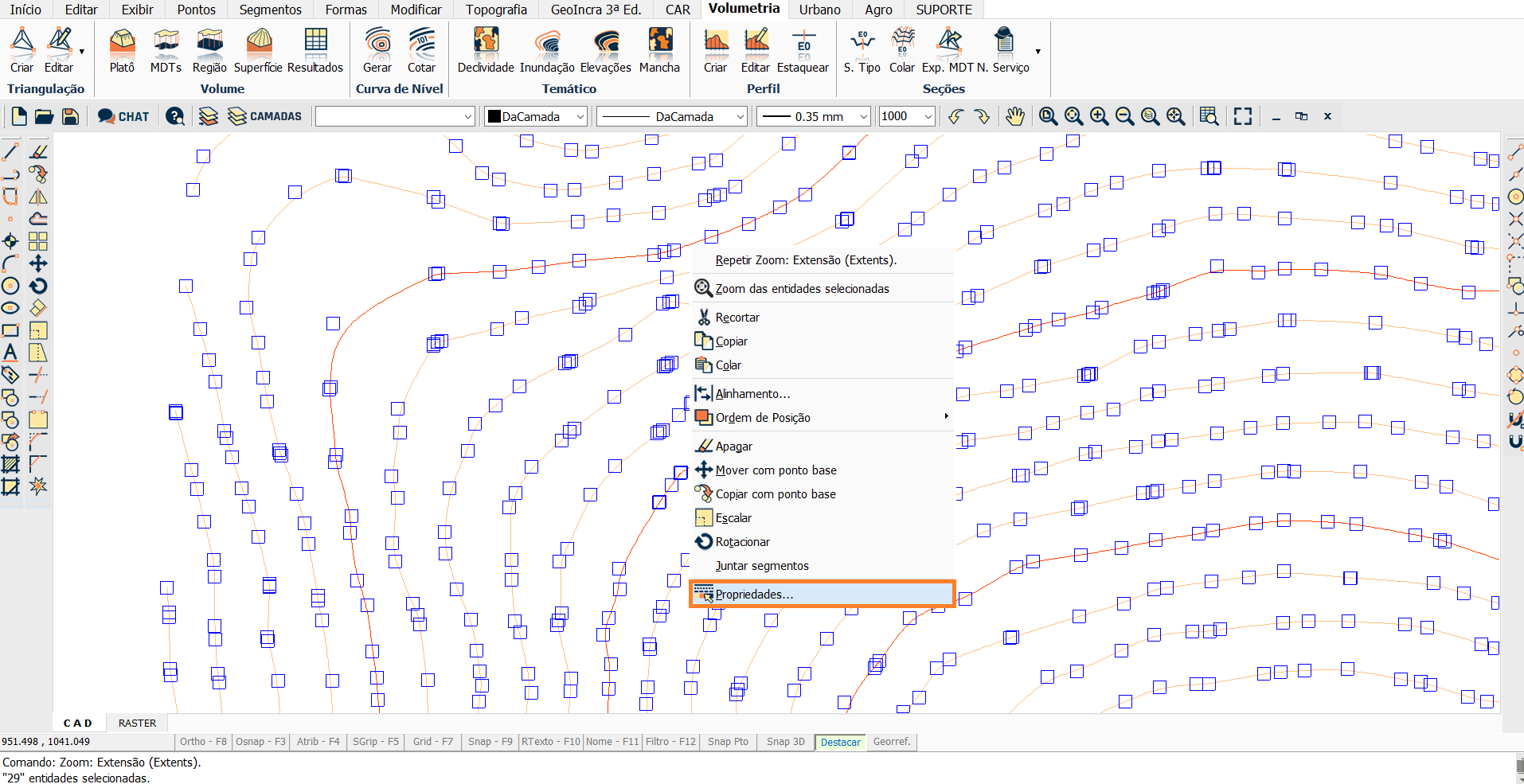Open the CAMADAS layers manager
The image size is (1524, 784).
click(265, 116)
